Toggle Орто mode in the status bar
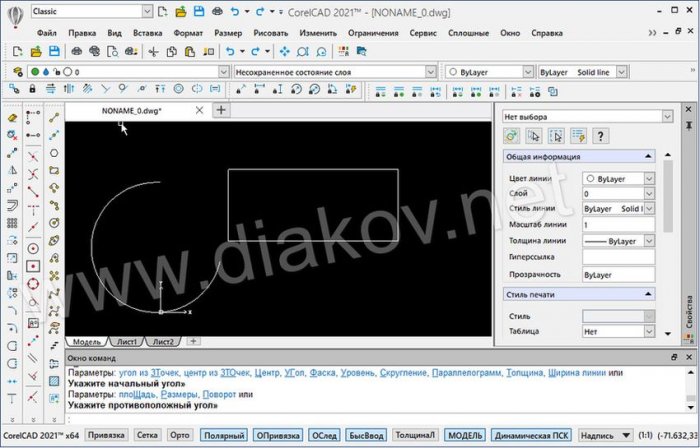Viewport: 700px width, 448px height. (x=180, y=435)
